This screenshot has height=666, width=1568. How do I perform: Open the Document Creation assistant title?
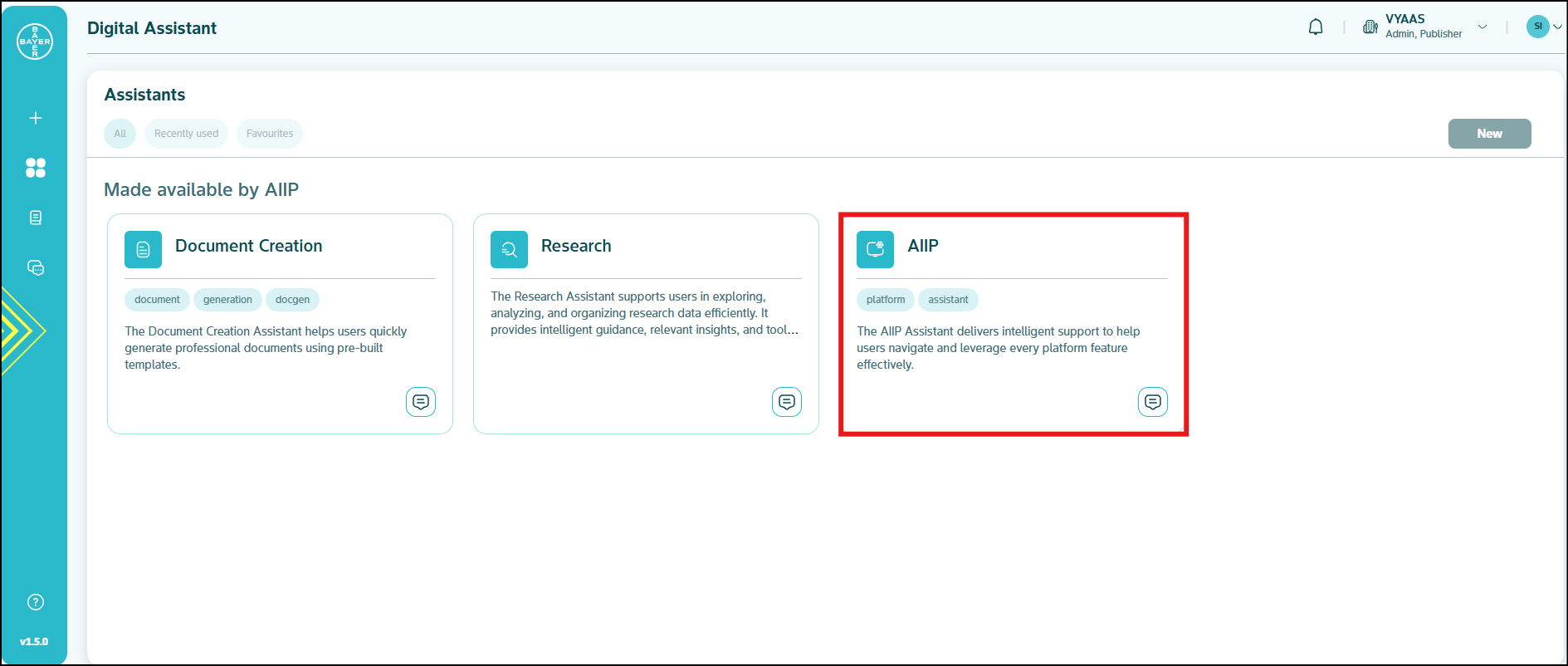point(248,246)
